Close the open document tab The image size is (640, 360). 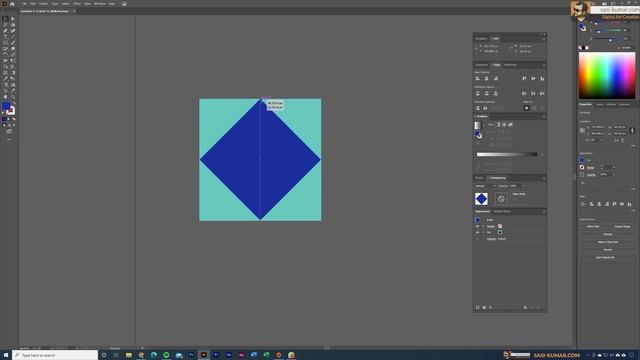[x=74, y=11]
